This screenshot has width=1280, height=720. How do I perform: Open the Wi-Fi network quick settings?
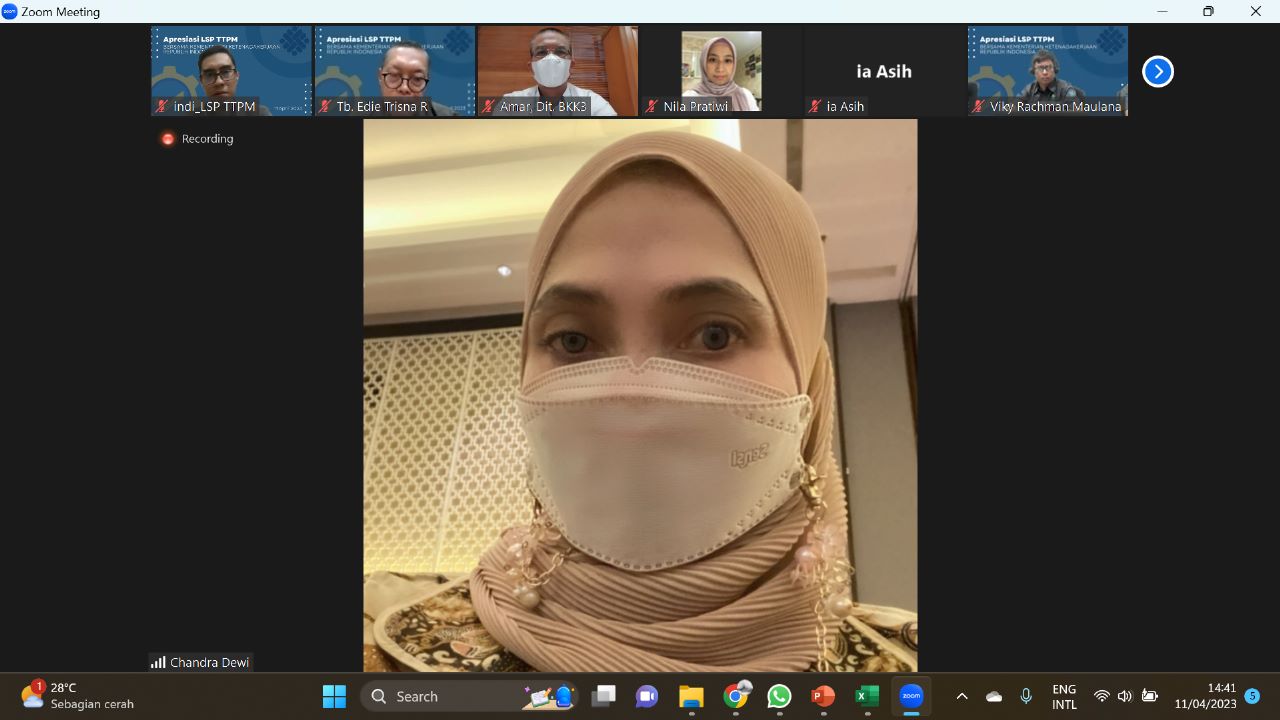coord(1102,696)
